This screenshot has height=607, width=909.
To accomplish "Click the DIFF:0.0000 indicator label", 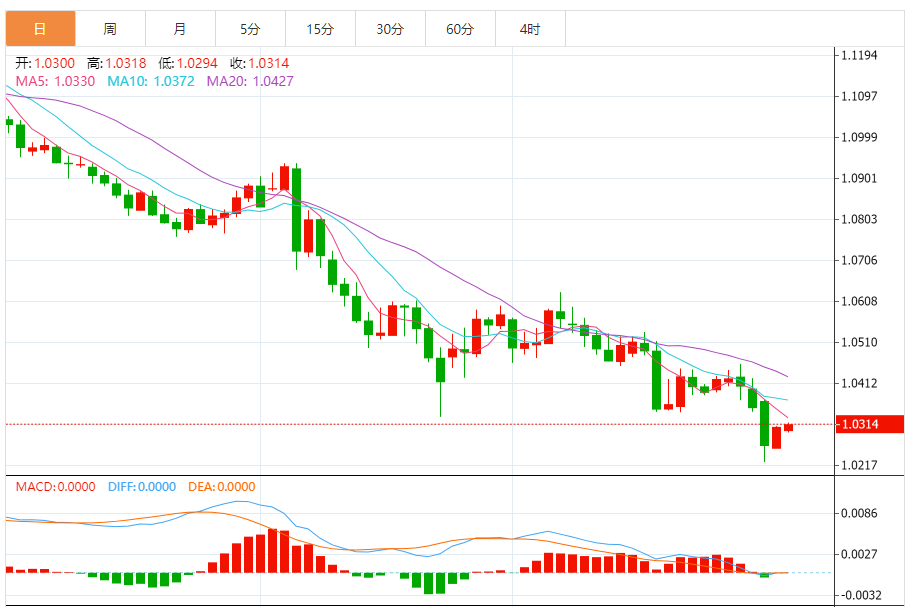I will click(x=142, y=486).
